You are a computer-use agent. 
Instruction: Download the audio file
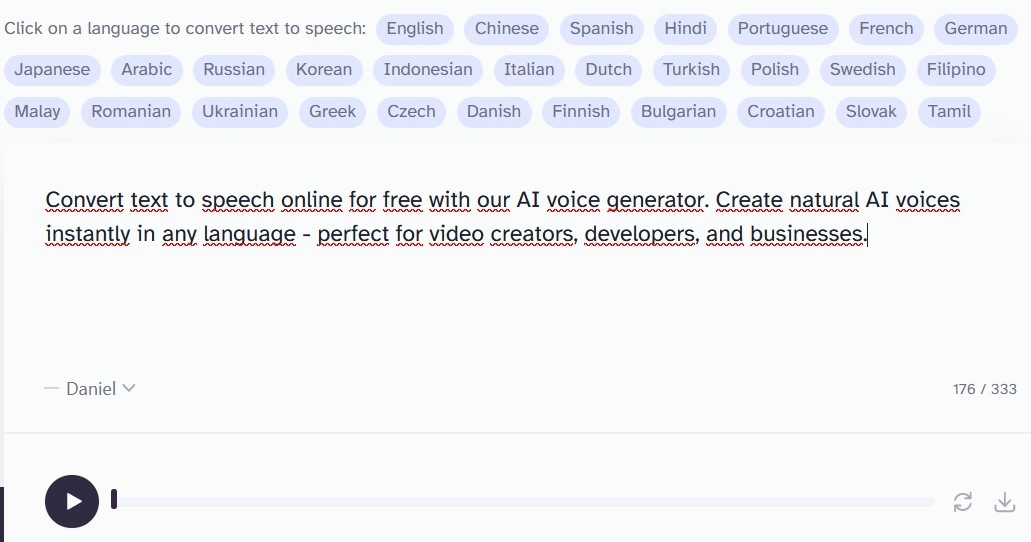pyautogui.click(x=1005, y=502)
